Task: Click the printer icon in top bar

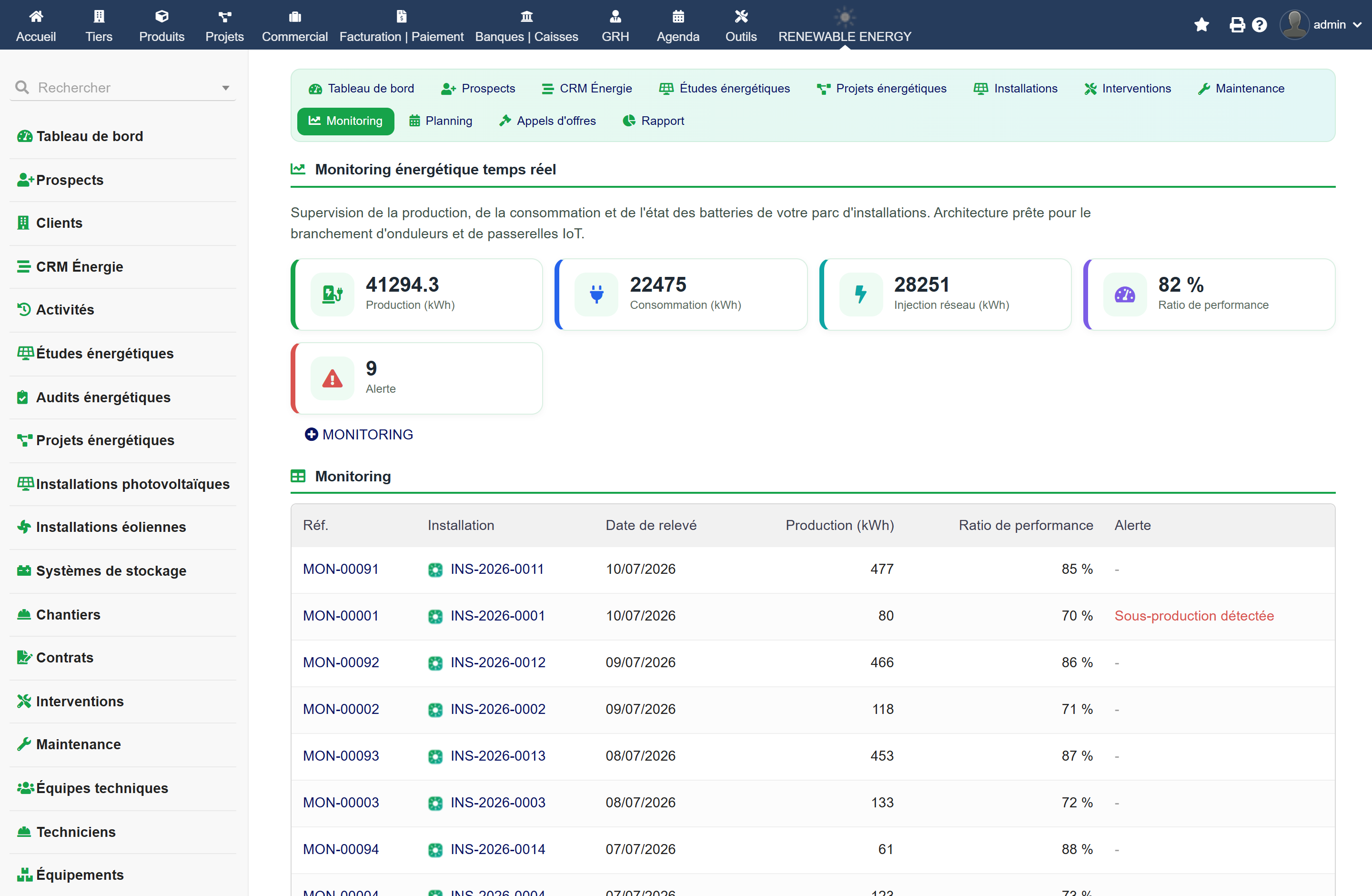Action: (x=1237, y=25)
